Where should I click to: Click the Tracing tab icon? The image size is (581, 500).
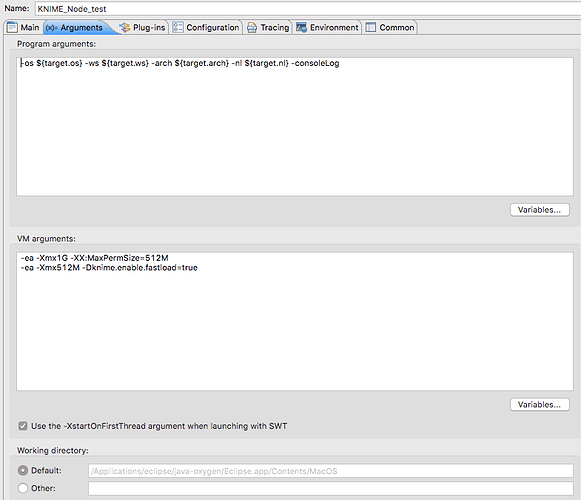click(252, 27)
